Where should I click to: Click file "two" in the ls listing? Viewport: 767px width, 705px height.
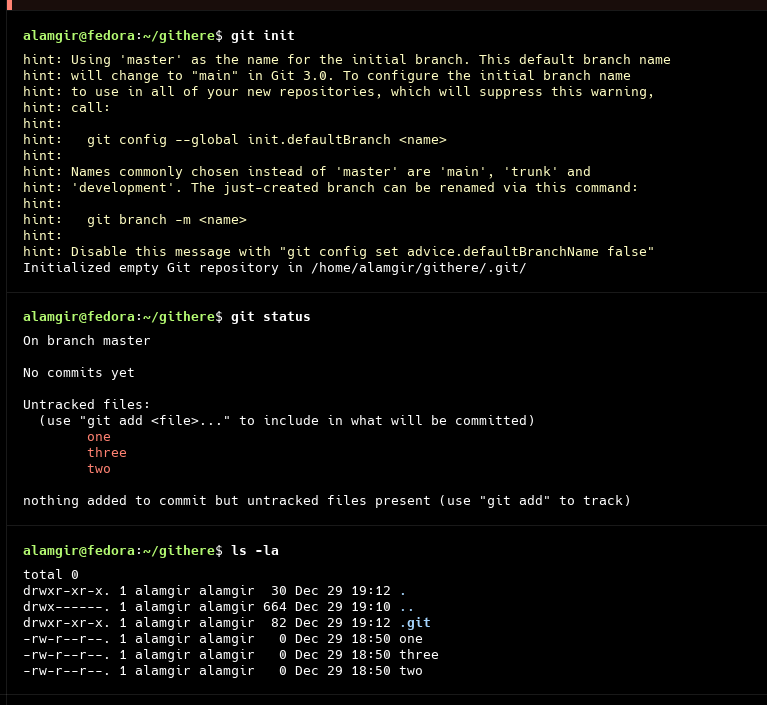(x=410, y=671)
